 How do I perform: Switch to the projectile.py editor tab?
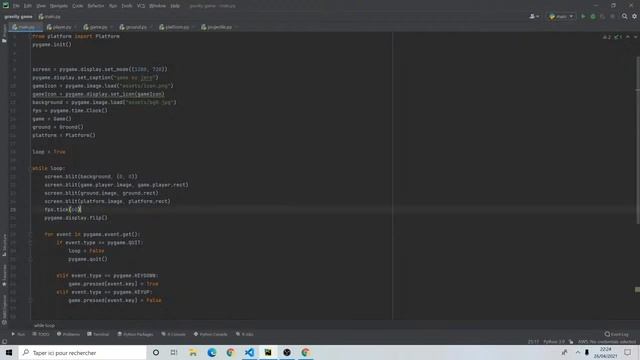click(x=219, y=27)
